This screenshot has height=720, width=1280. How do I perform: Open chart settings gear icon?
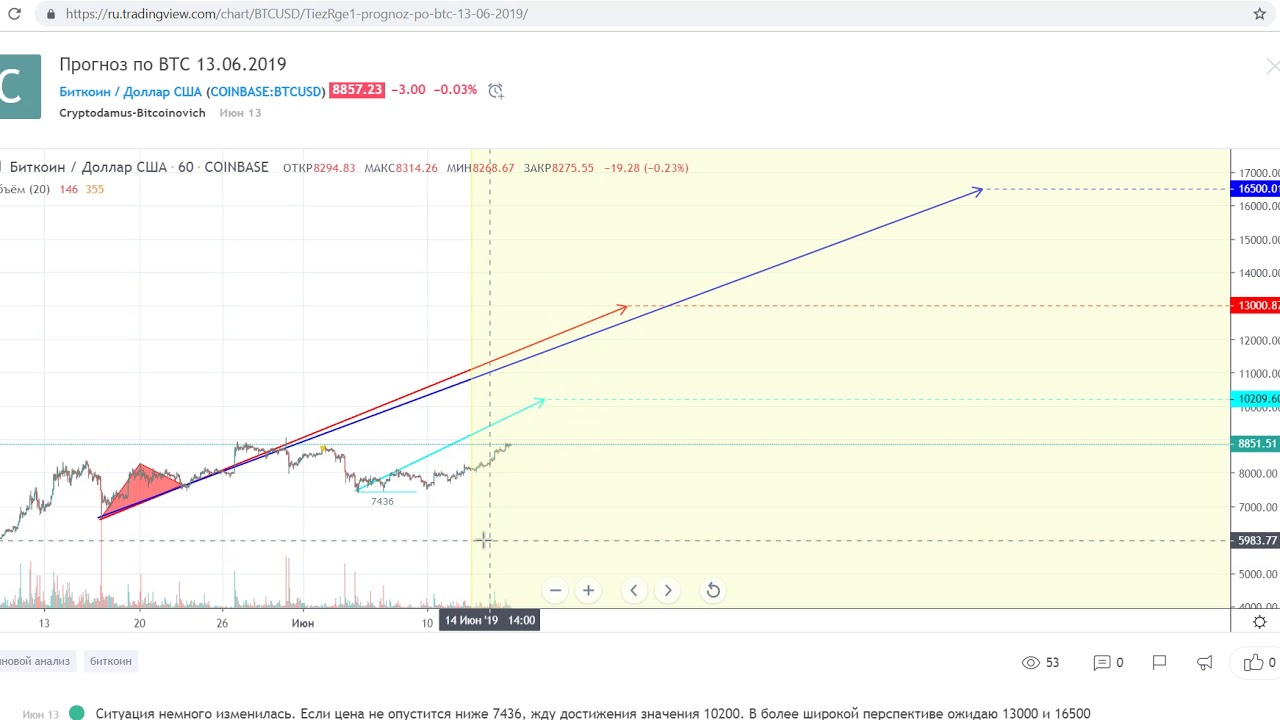click(1260, 622)
